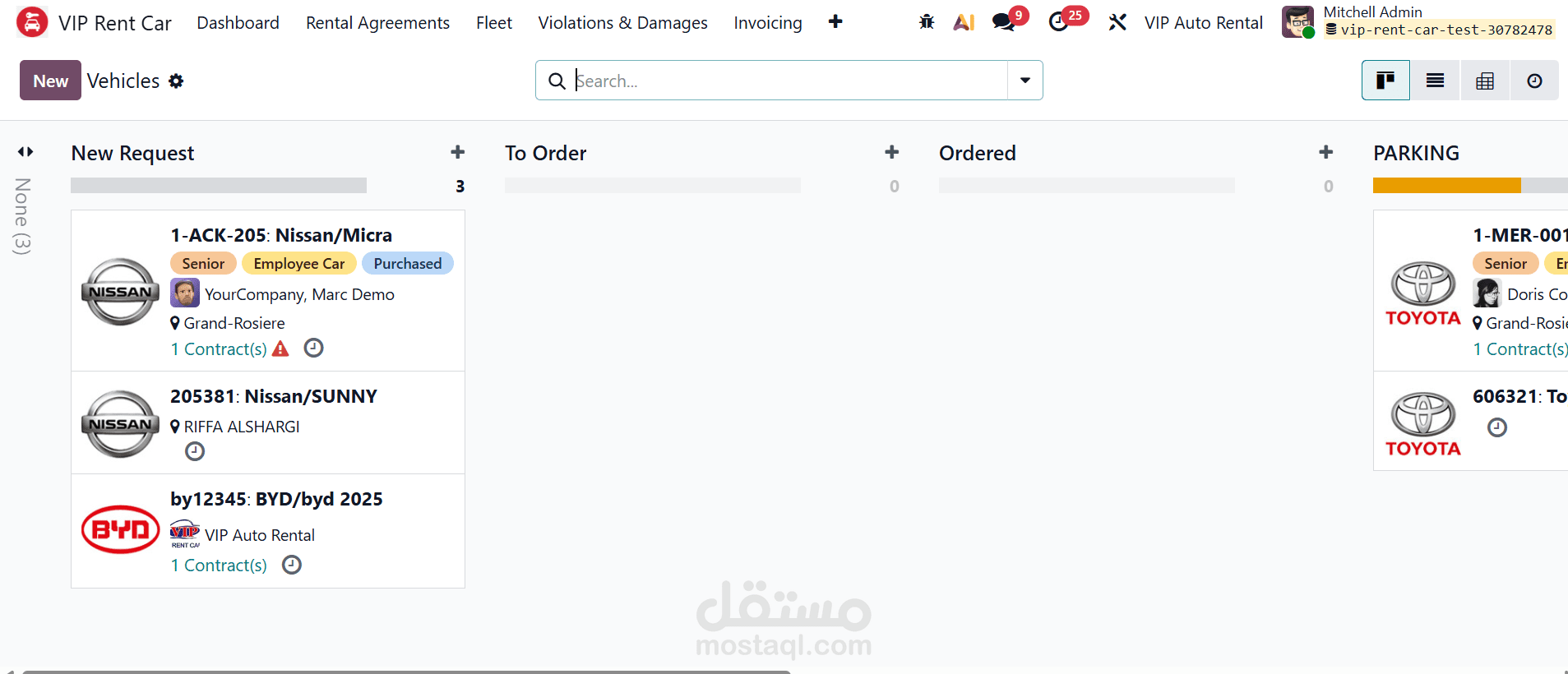
Task: Click Vehicles breadcrumb title
Action: [x=123, y=81]
